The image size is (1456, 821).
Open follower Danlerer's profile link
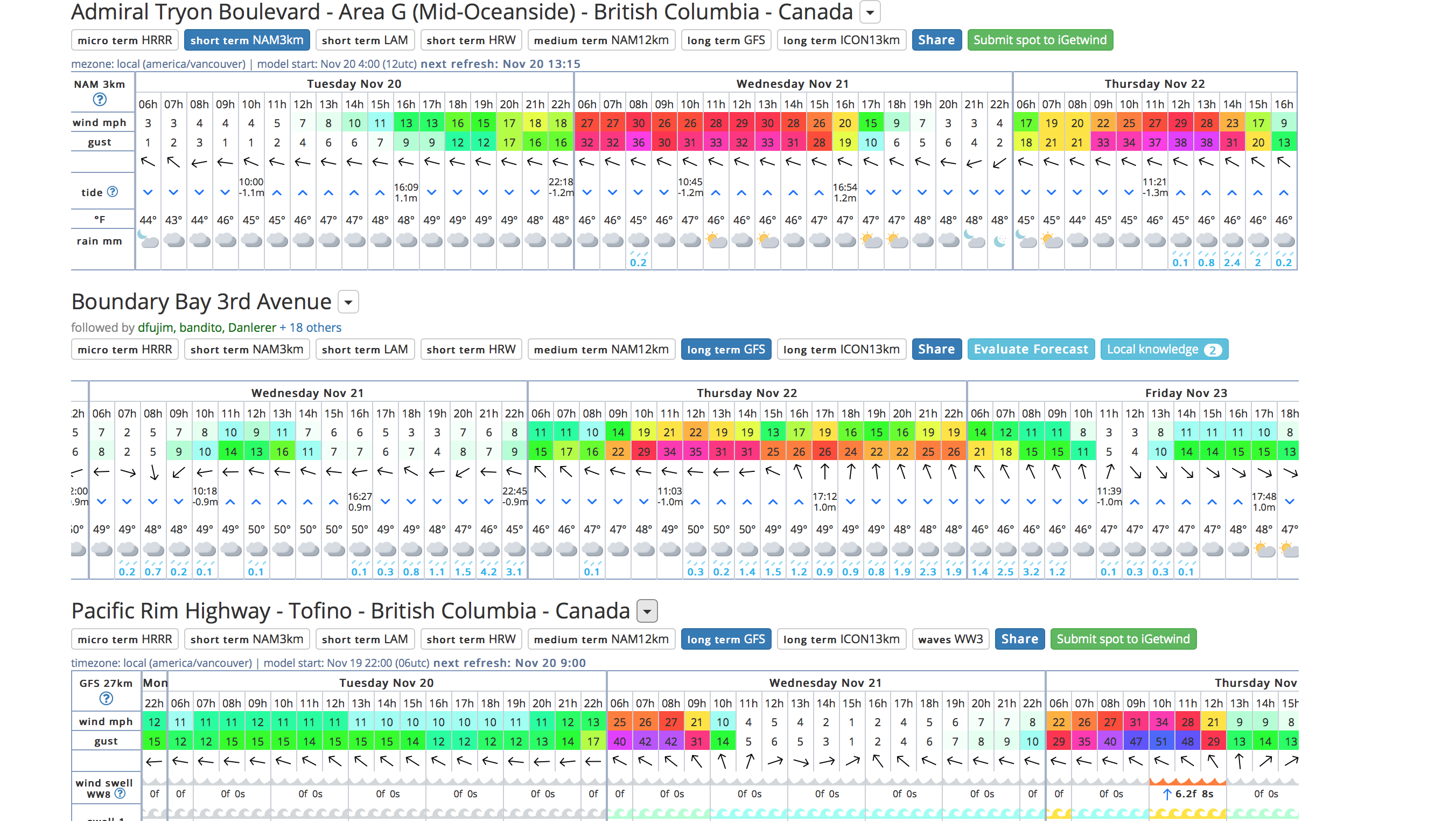[x=252, y=328]
